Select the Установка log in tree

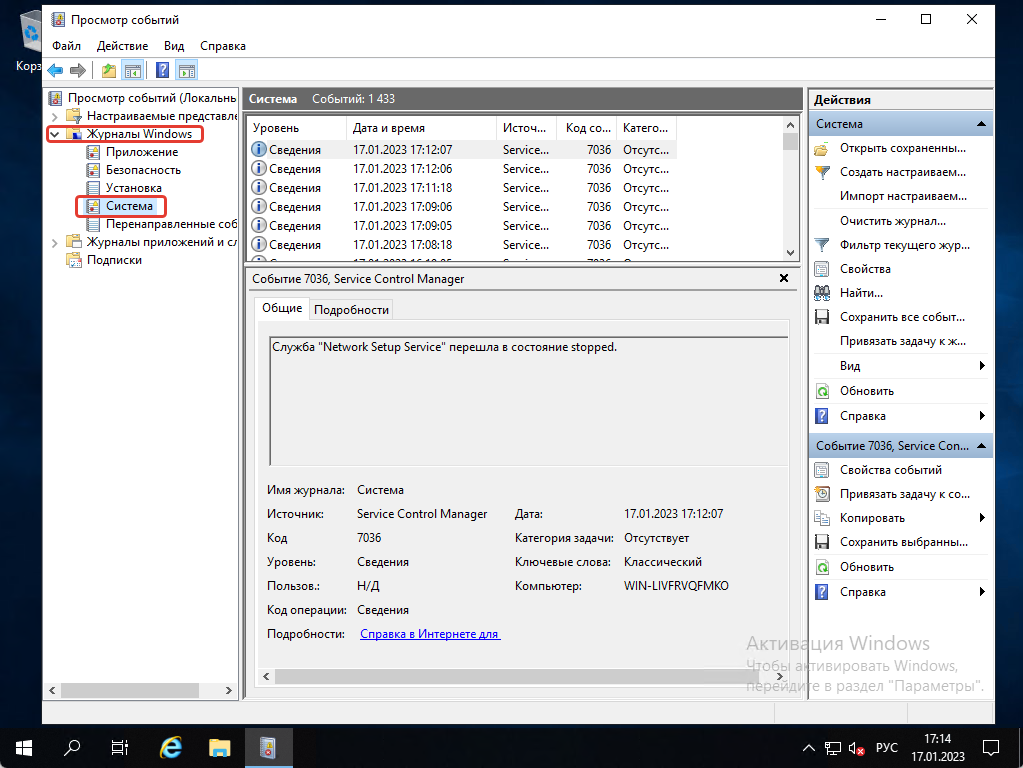click(x=134, y=188)
